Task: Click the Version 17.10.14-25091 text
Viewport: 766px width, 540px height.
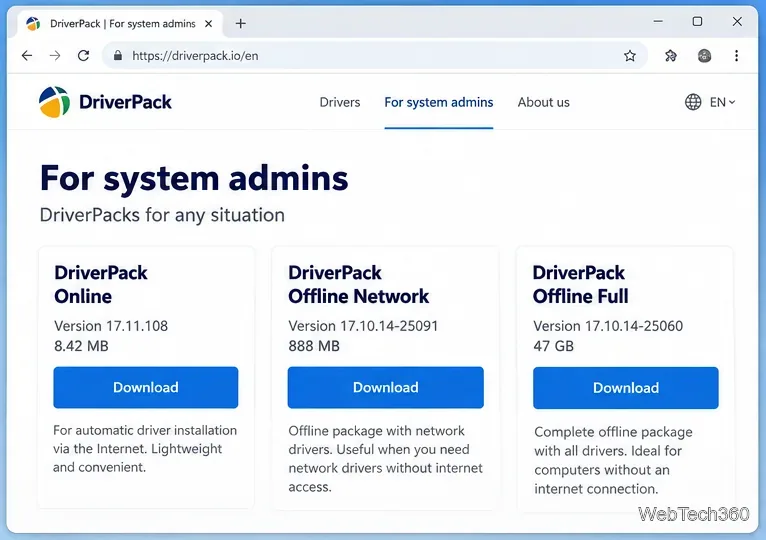Action: 363,326
